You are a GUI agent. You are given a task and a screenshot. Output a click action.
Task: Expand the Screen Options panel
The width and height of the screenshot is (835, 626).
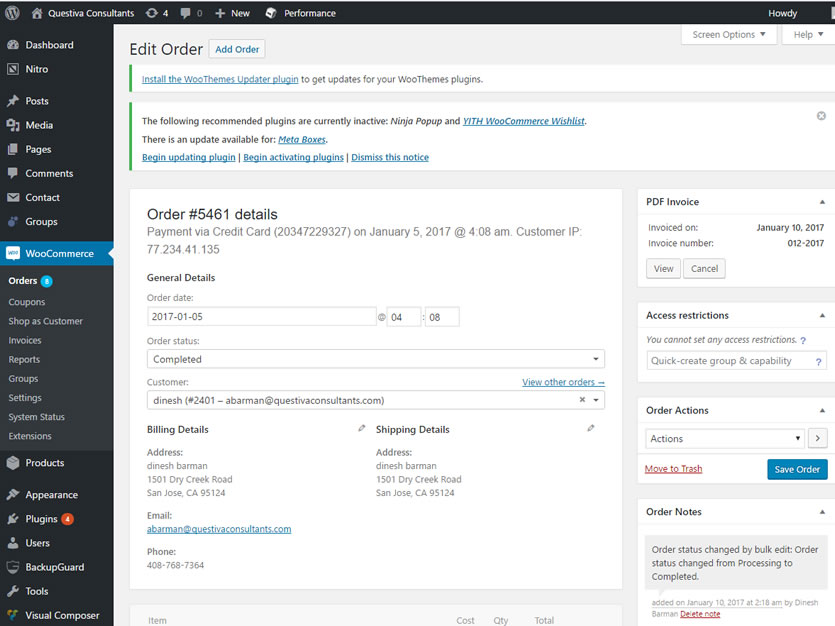(730, 34)
